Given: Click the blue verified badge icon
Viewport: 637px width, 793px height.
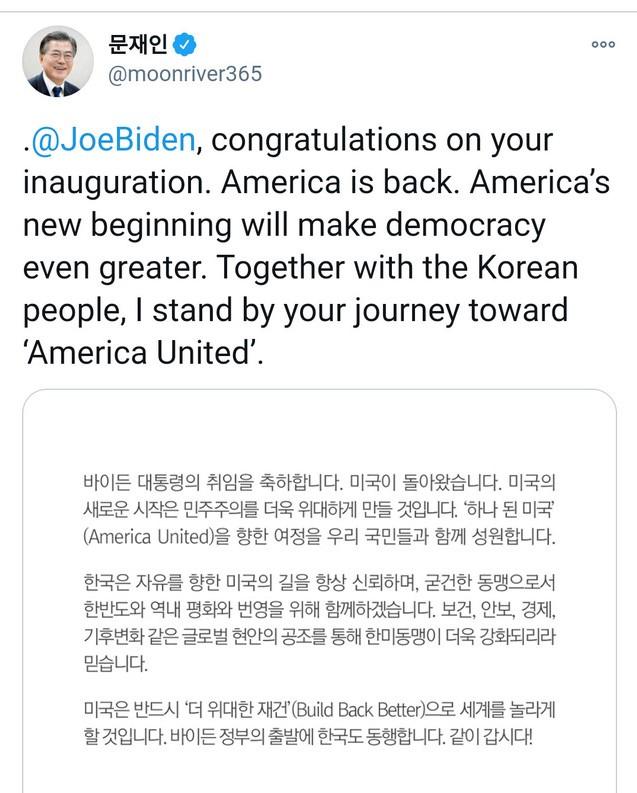Looking at the screenshot, I should 185,44.
